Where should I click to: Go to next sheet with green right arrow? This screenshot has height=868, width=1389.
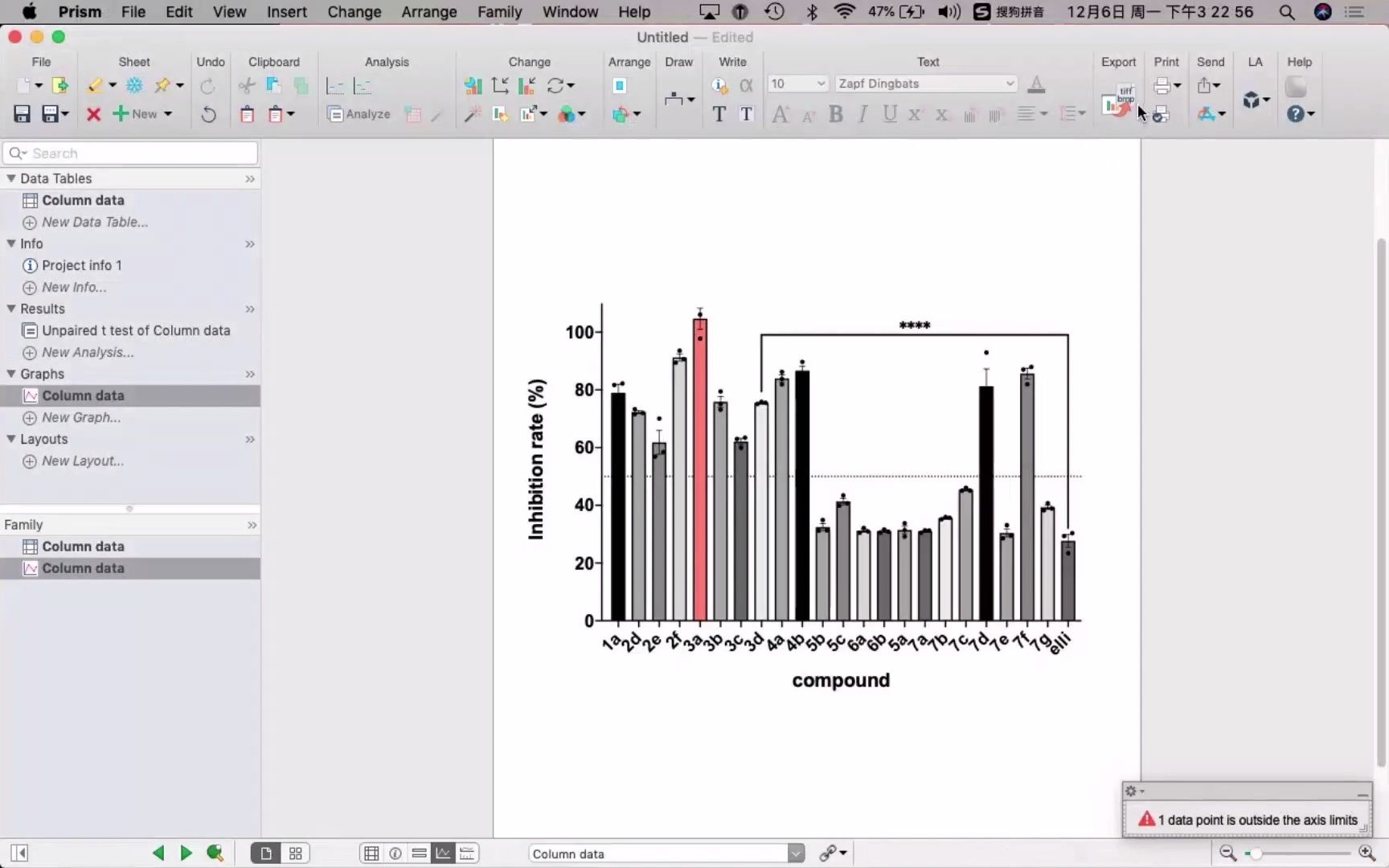pos(186,853)
